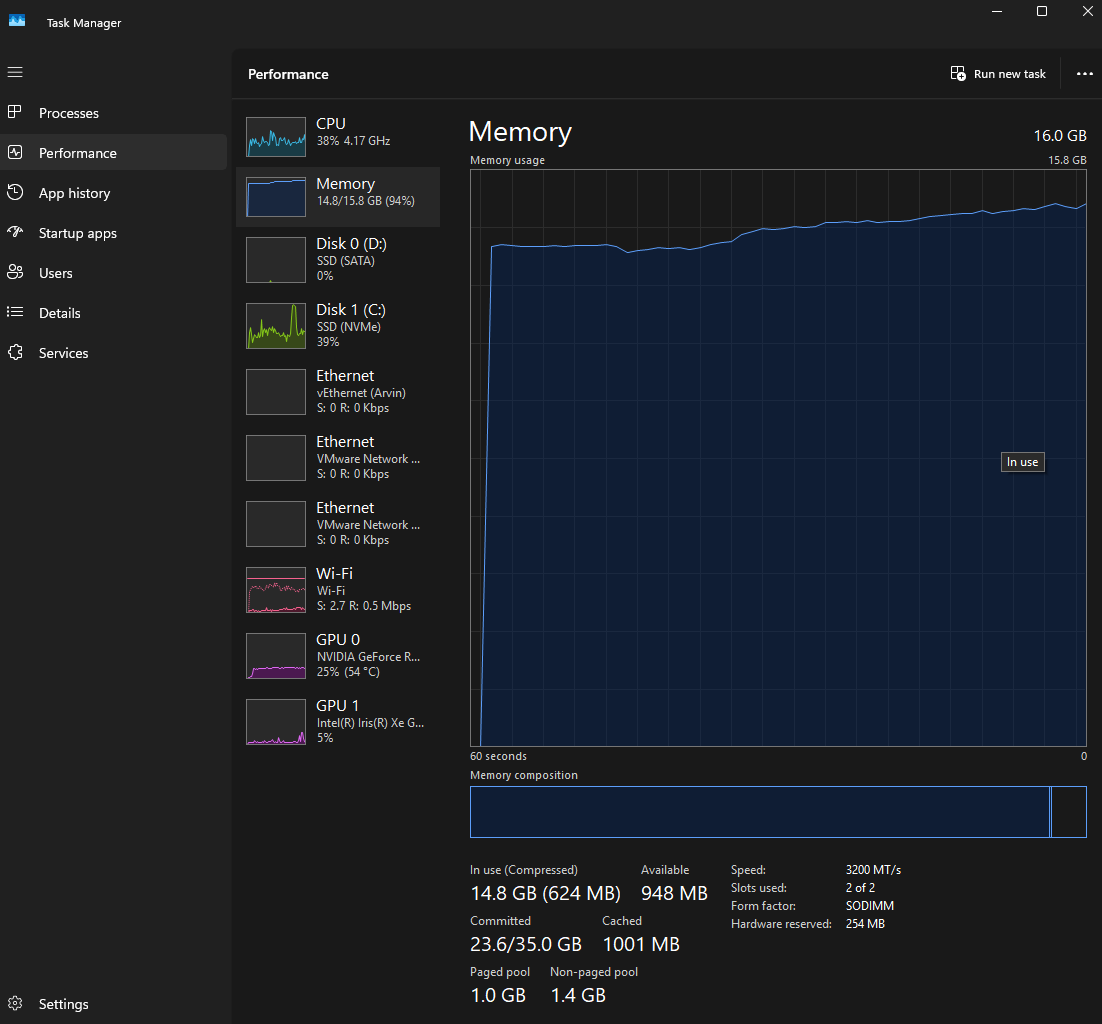The image size is (1102, 1024).
Task: Click the Users people icon
Action: [15, 272]
